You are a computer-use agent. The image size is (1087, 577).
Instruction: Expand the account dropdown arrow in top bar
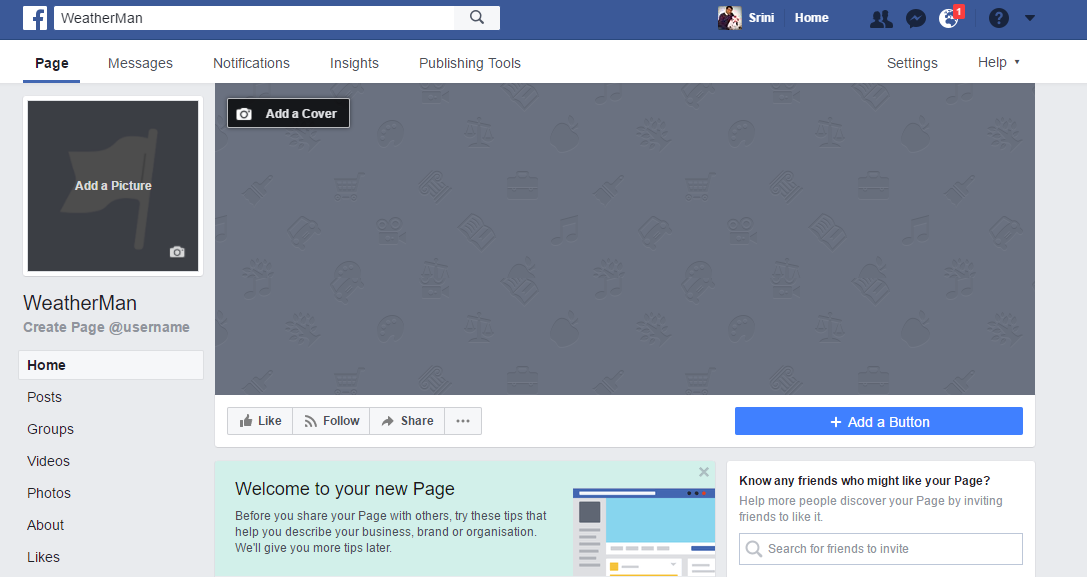[x=1029, y=18]
